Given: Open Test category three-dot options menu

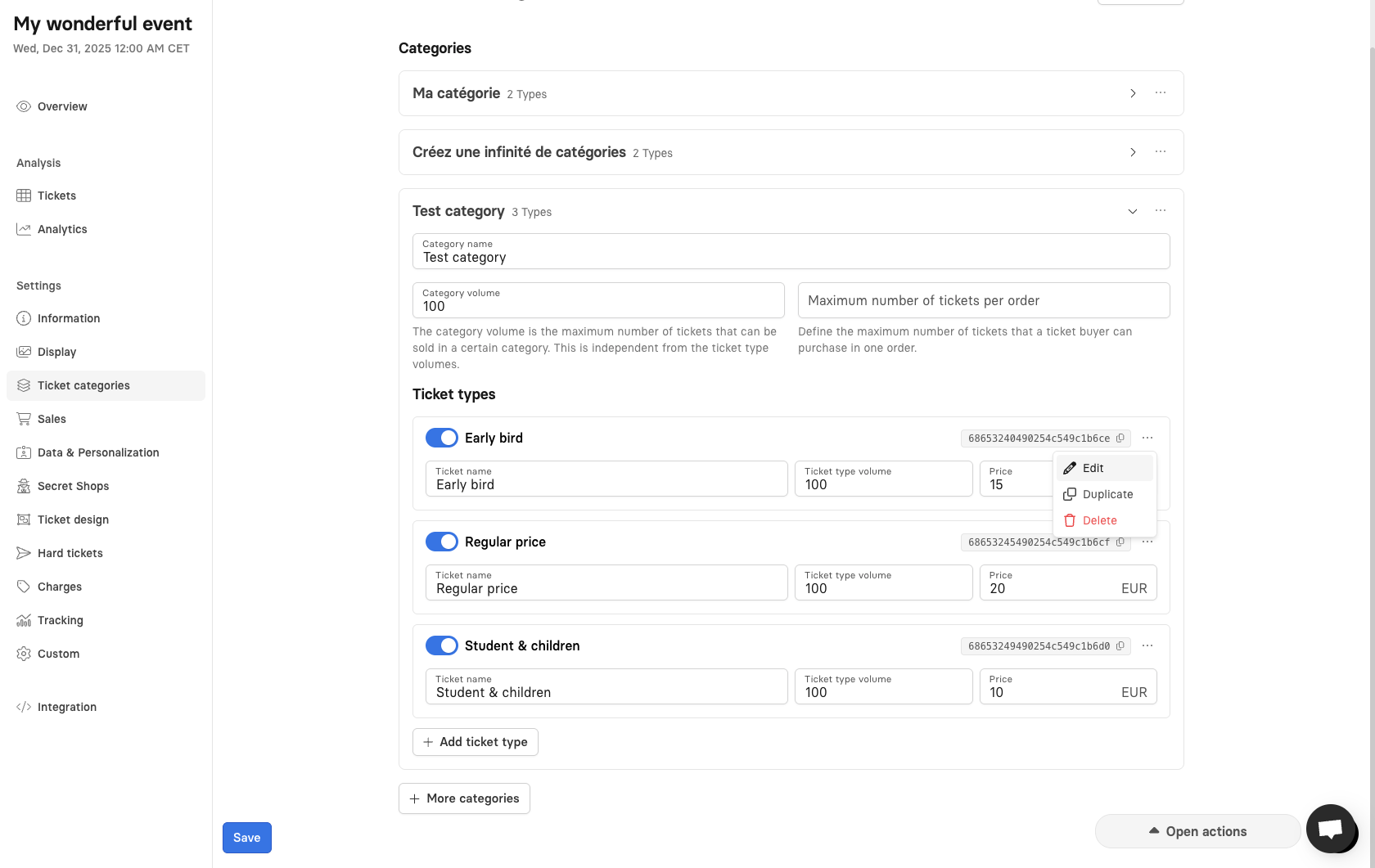Looking at the screenshot, I should (x=1161, y=211).
